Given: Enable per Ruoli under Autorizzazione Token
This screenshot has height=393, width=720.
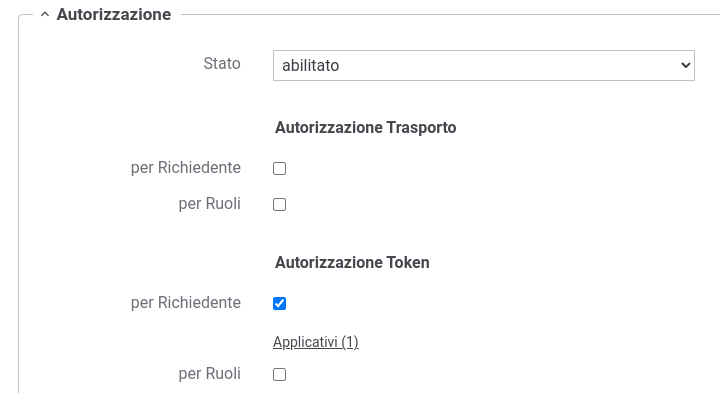Looking at the screenshot, I should [x=279, y=375].
